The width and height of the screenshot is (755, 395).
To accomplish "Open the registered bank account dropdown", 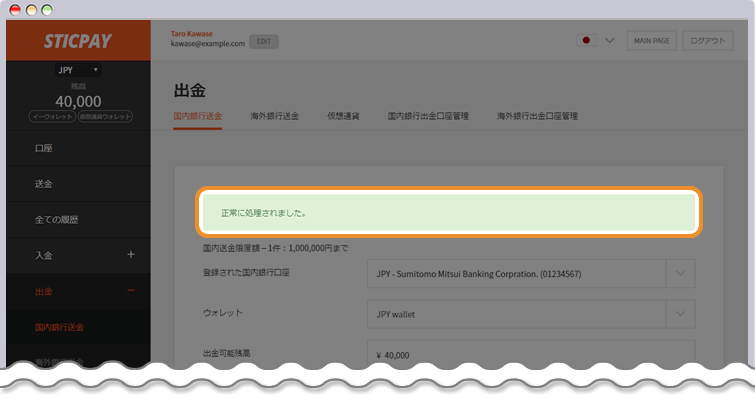I will pos(531,274).
